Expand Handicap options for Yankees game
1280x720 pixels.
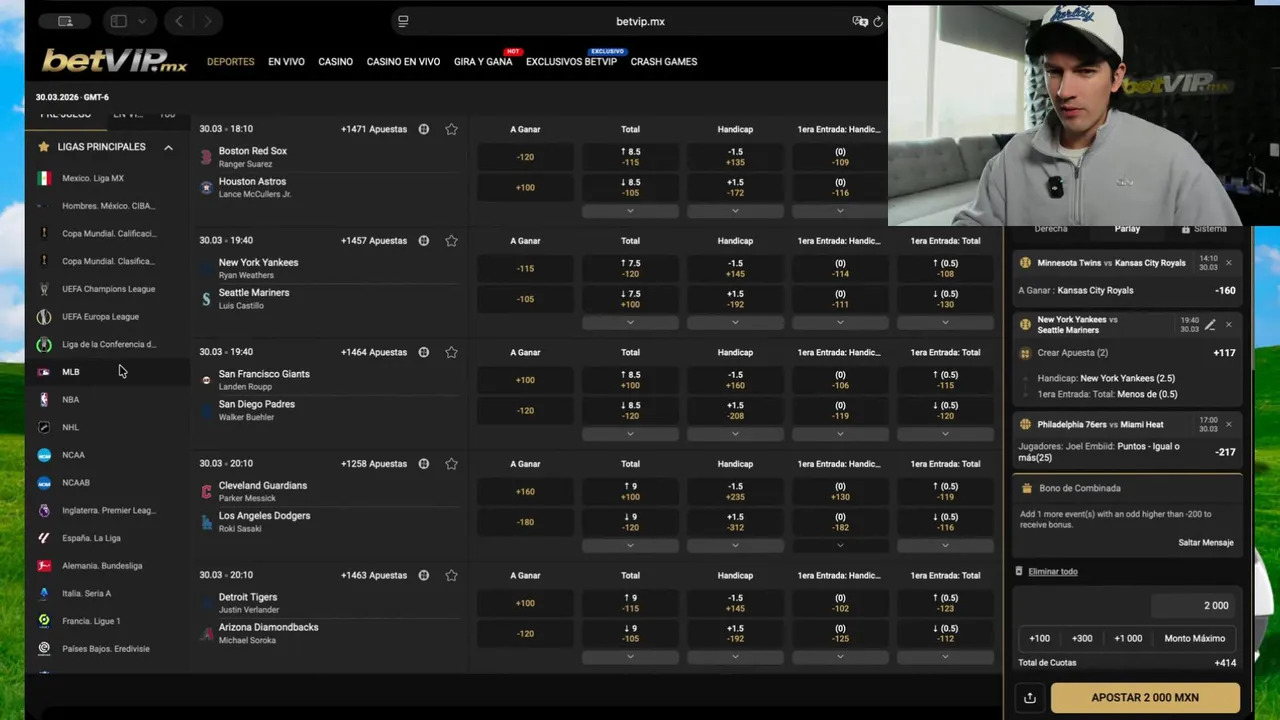735,322
